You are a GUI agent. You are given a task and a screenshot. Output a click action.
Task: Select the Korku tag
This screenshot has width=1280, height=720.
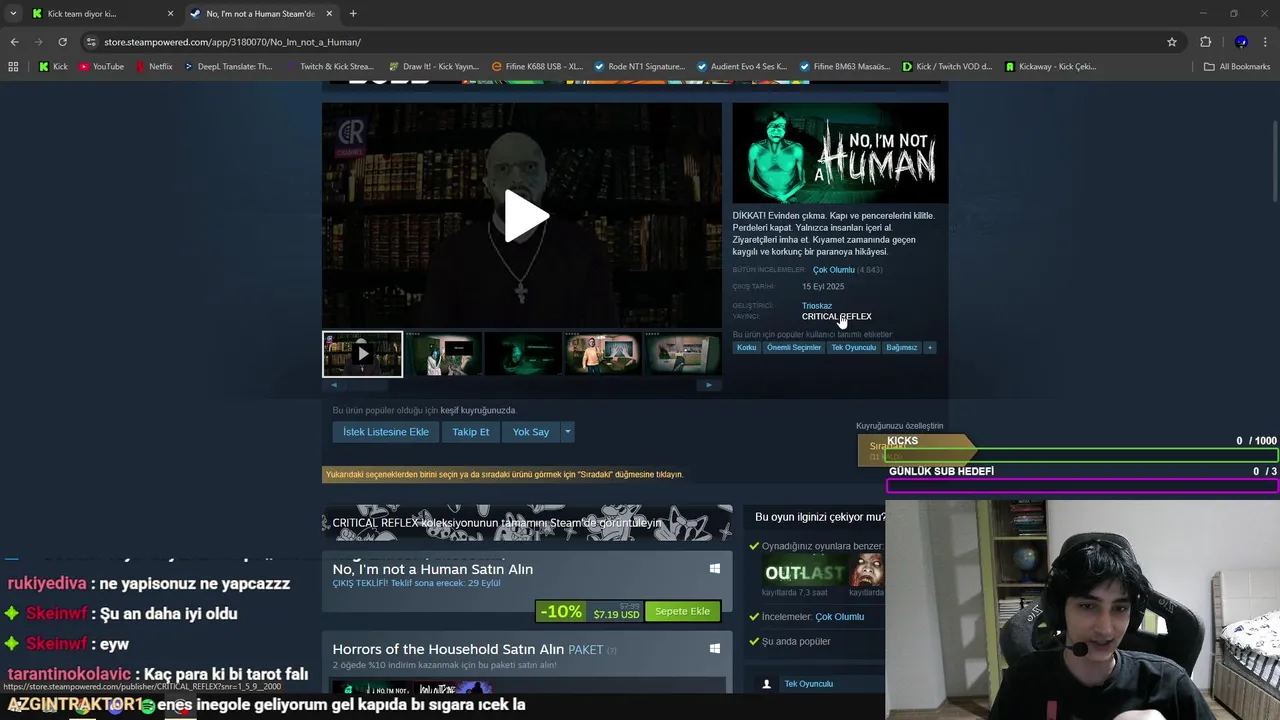pyautogui.click(x=746, y=348)
